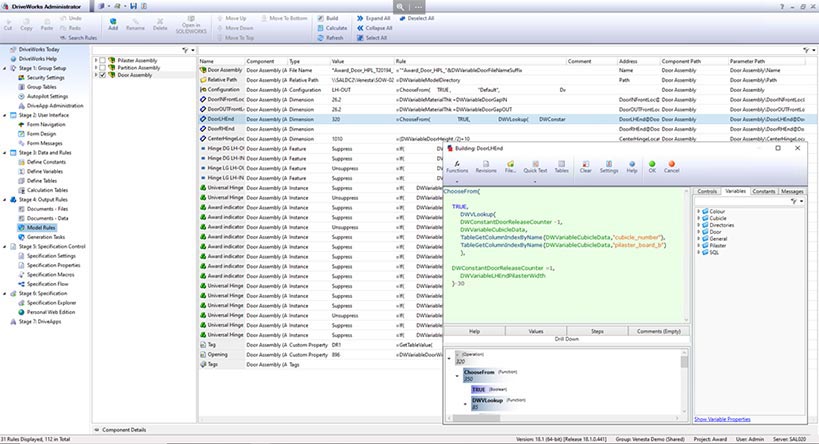Click the Save icon in title bar
Viewport: 819px width, 444px height.
pos(134,6)
